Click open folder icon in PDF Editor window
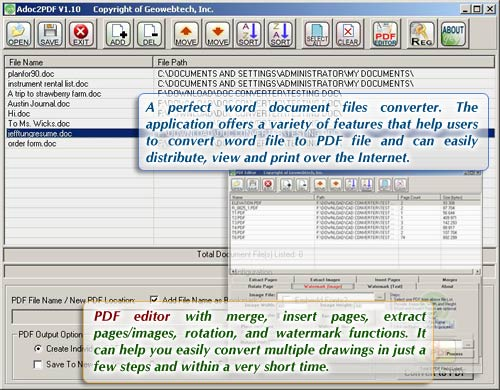 (237, 184)
